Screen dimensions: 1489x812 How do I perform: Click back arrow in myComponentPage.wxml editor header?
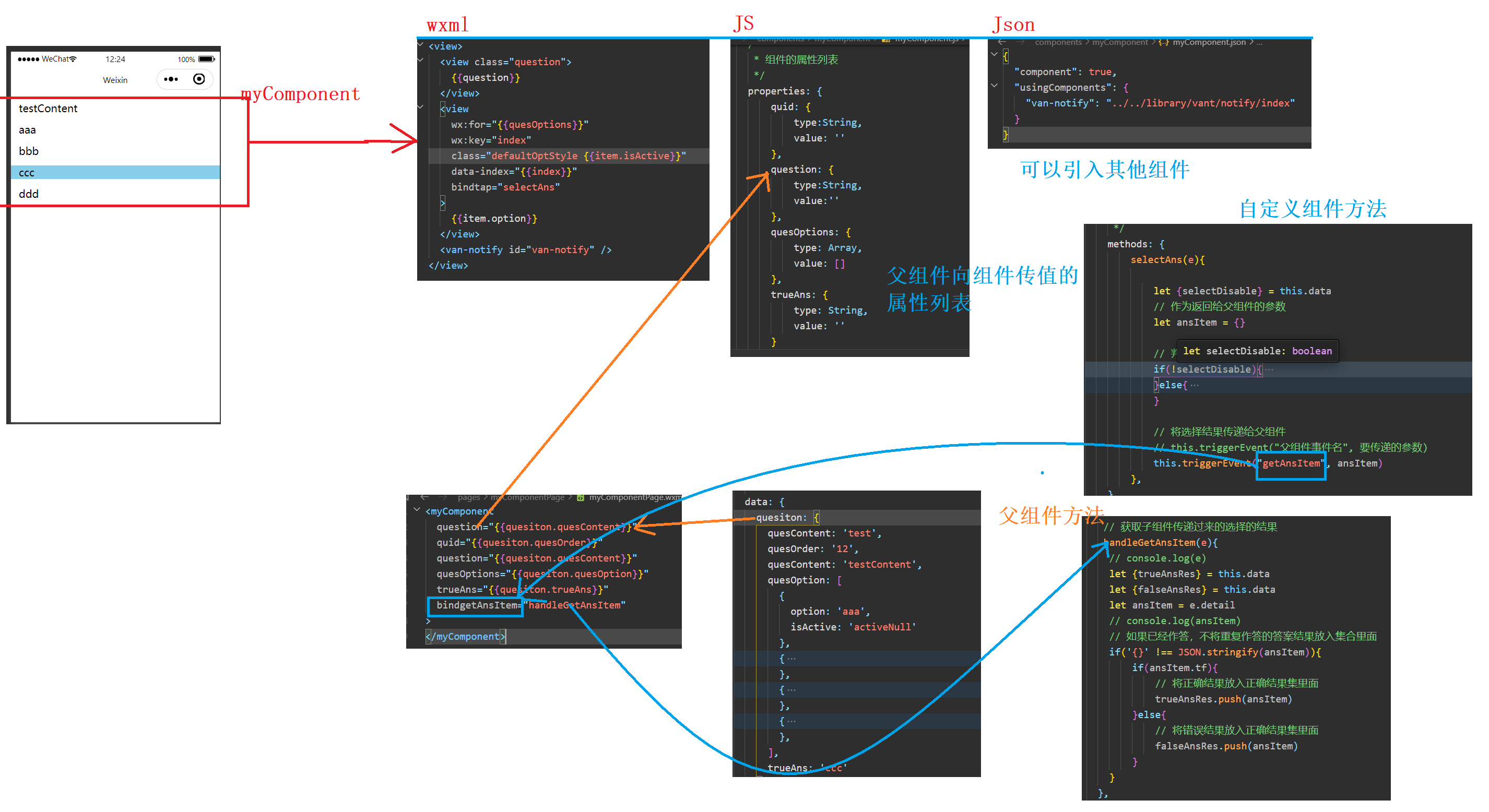424,497
